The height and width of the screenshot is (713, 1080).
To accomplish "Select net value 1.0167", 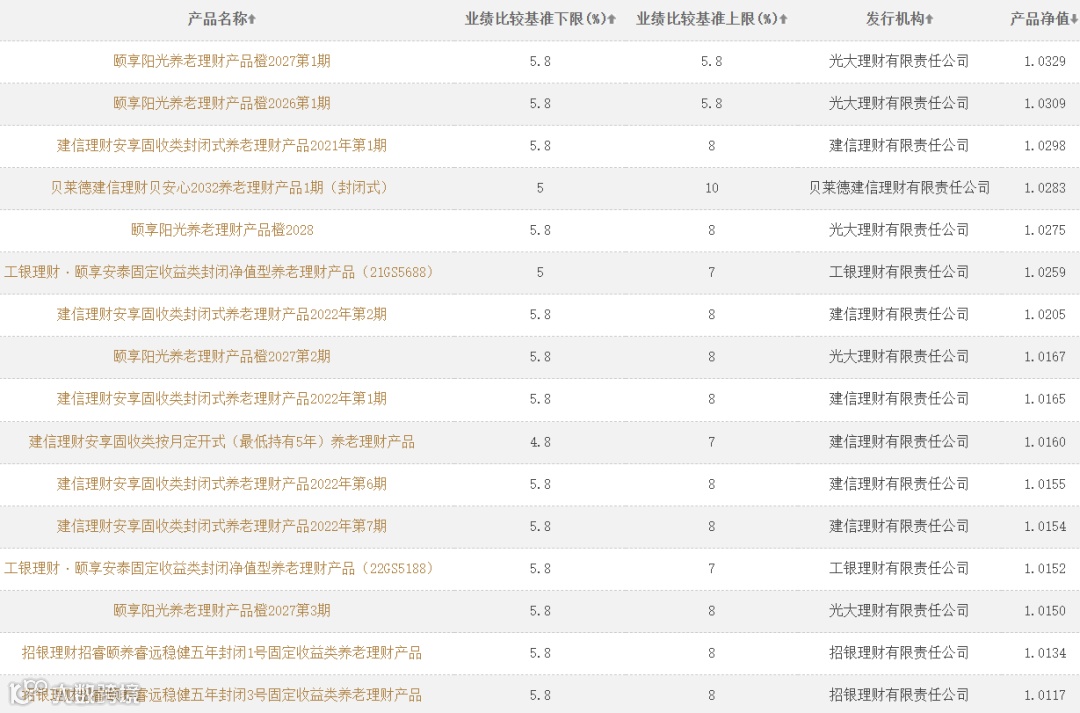I will [1045, 357].
